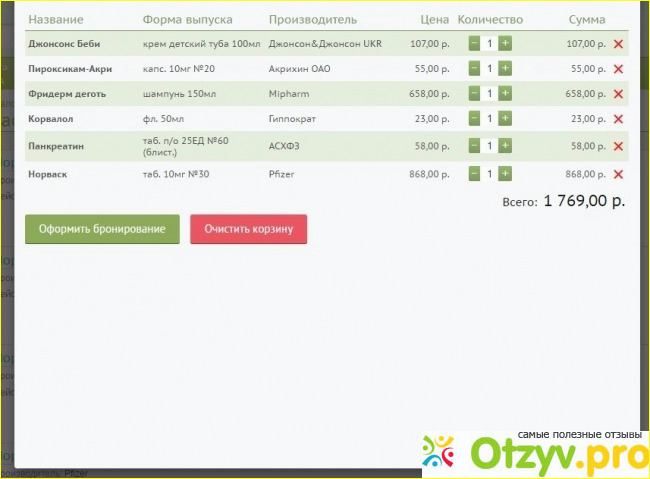
Task: Edit quantity field for Фридерм деготь
Action: (490, 93)
